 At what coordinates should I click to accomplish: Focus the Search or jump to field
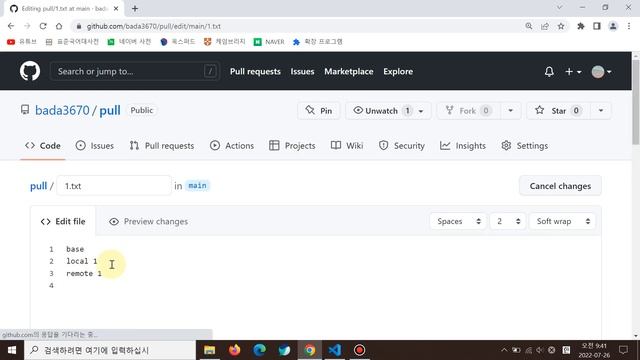pyautogui.click(x=135, y=71)
